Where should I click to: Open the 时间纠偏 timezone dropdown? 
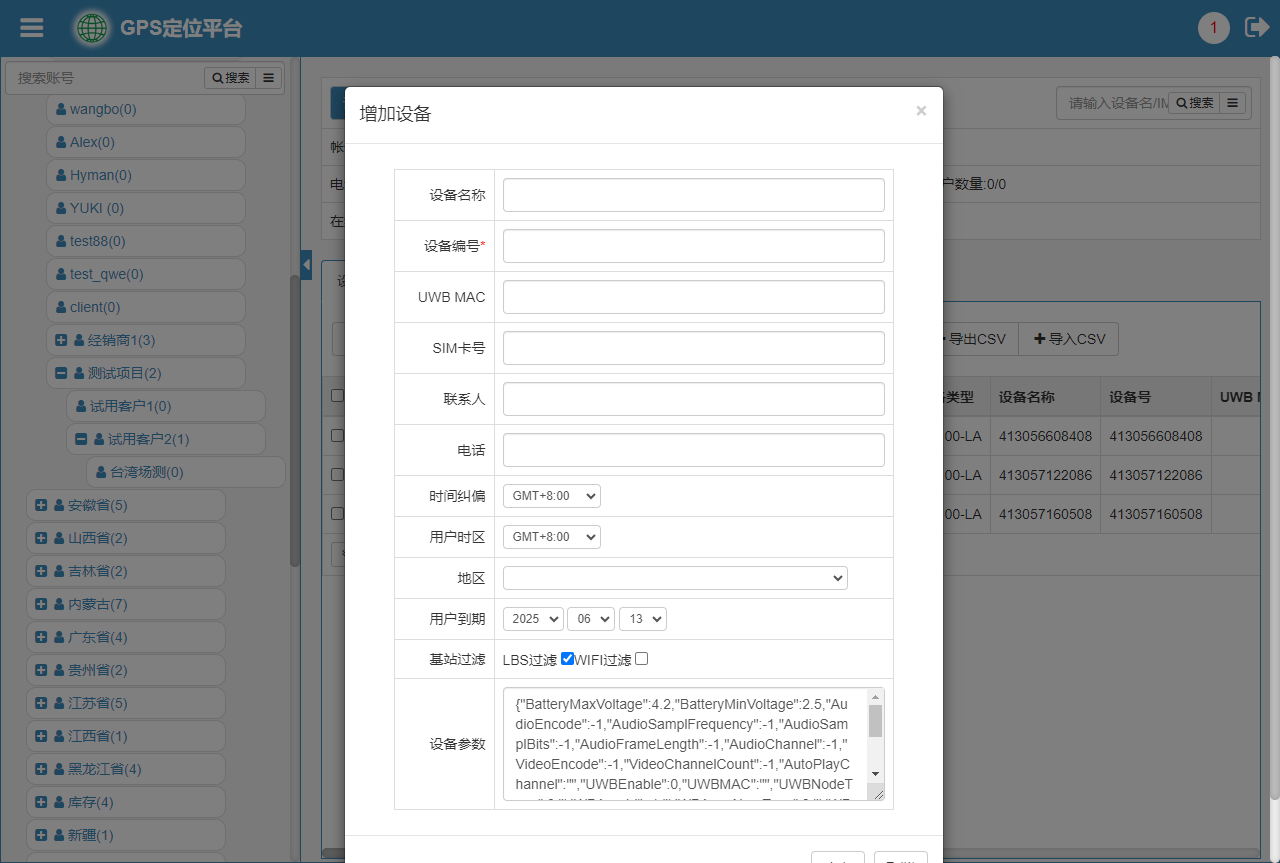[x=551, y=496]
